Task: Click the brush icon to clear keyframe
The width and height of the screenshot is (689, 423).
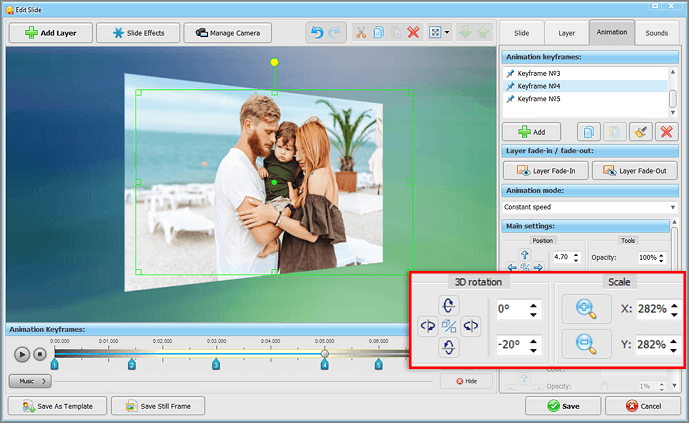Action: [x=640, y=132]
